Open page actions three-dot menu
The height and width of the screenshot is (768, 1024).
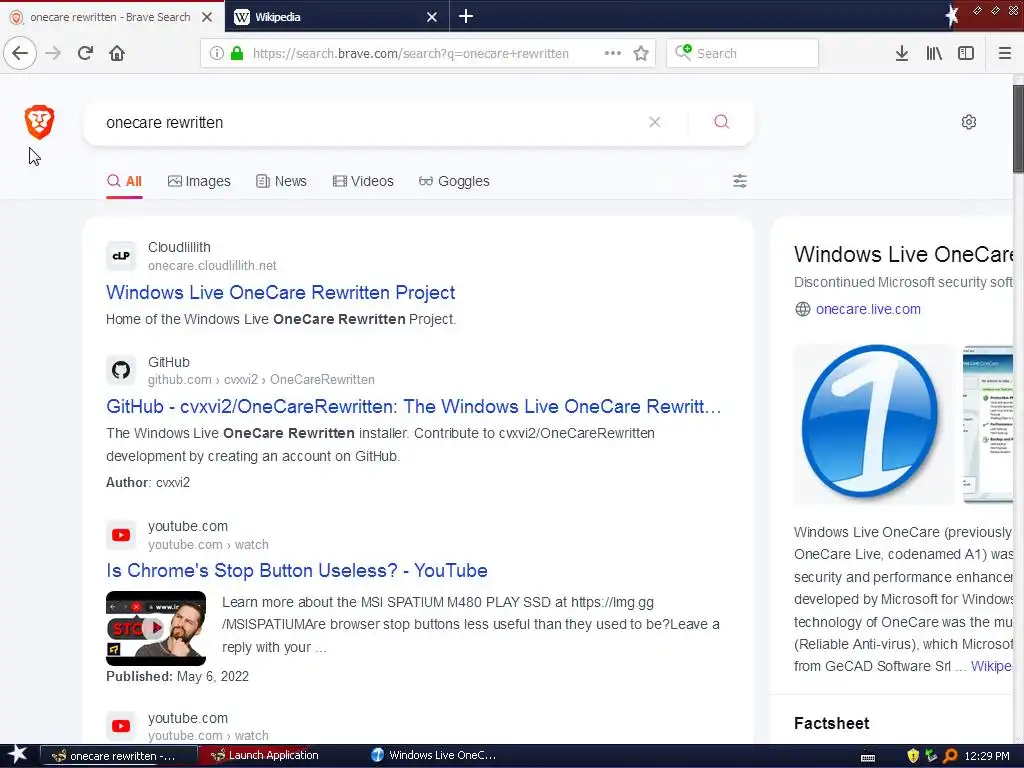tap(613, 53)
